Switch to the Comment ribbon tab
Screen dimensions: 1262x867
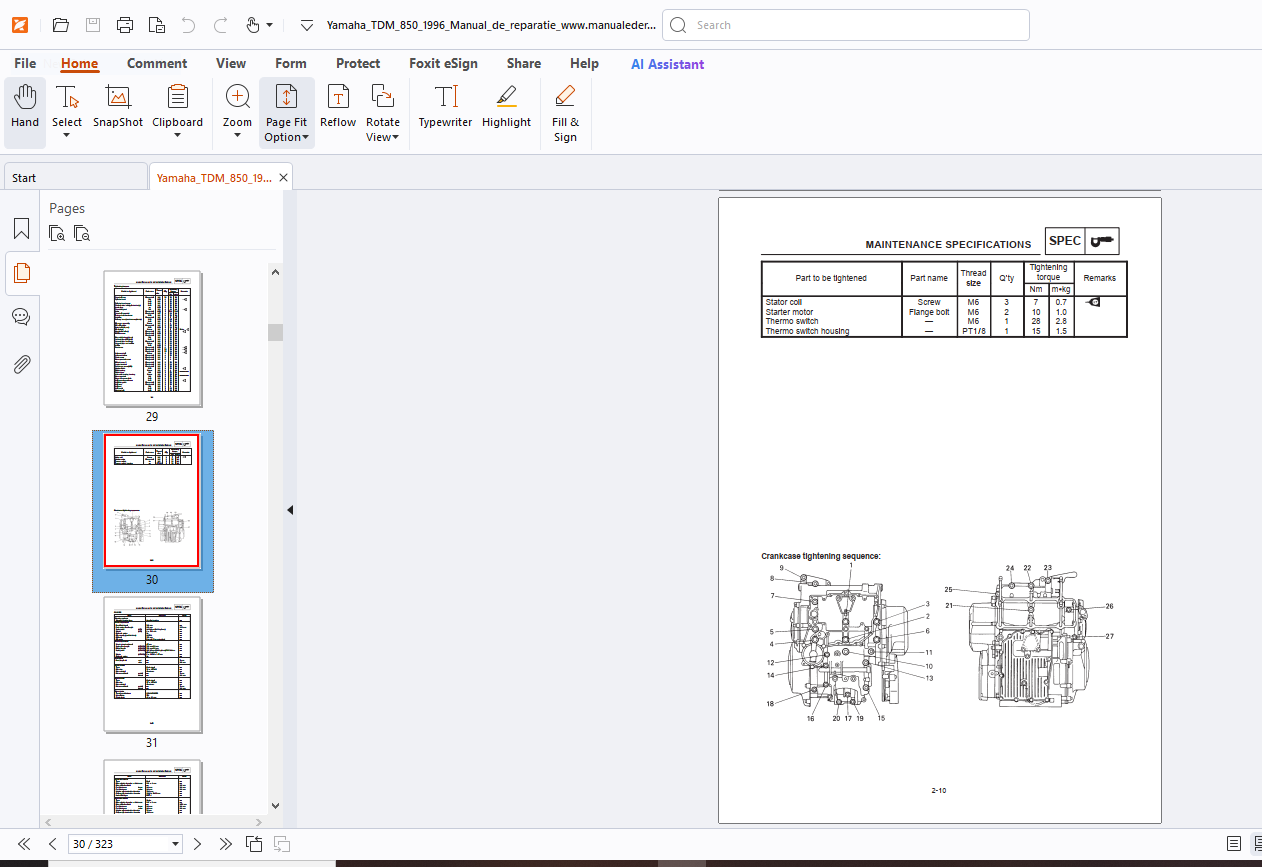pos(157,63)
